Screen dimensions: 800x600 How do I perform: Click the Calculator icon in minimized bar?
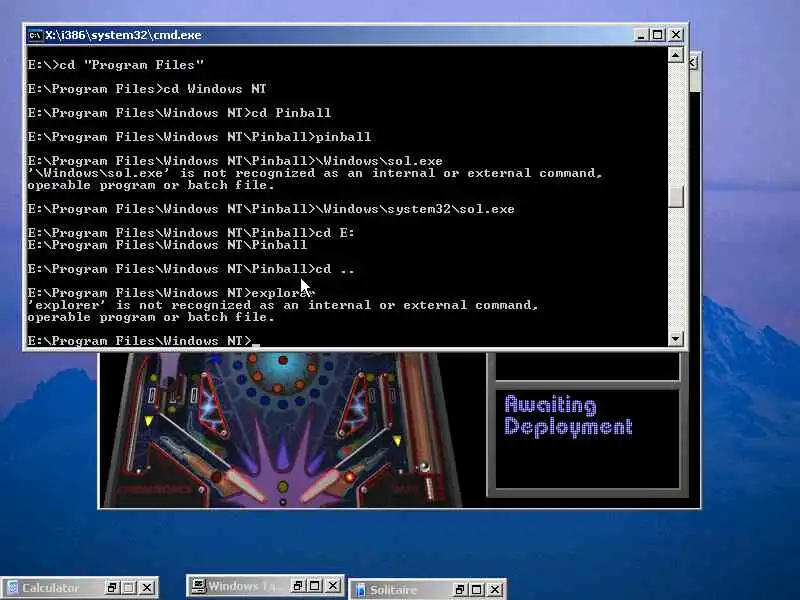point(13,588)
